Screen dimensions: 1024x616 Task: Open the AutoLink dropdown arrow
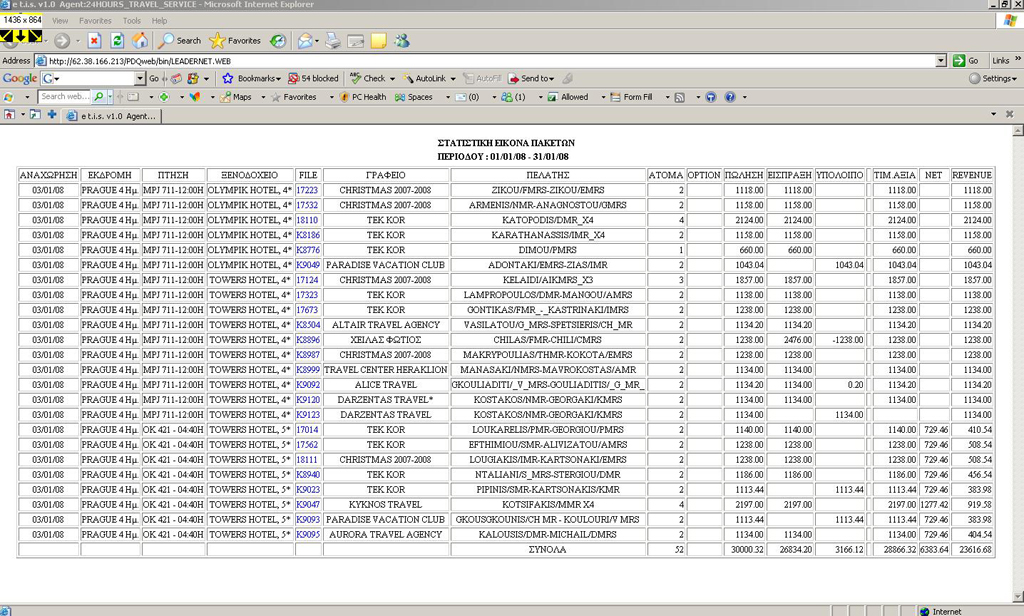click(x=453, y=79)
